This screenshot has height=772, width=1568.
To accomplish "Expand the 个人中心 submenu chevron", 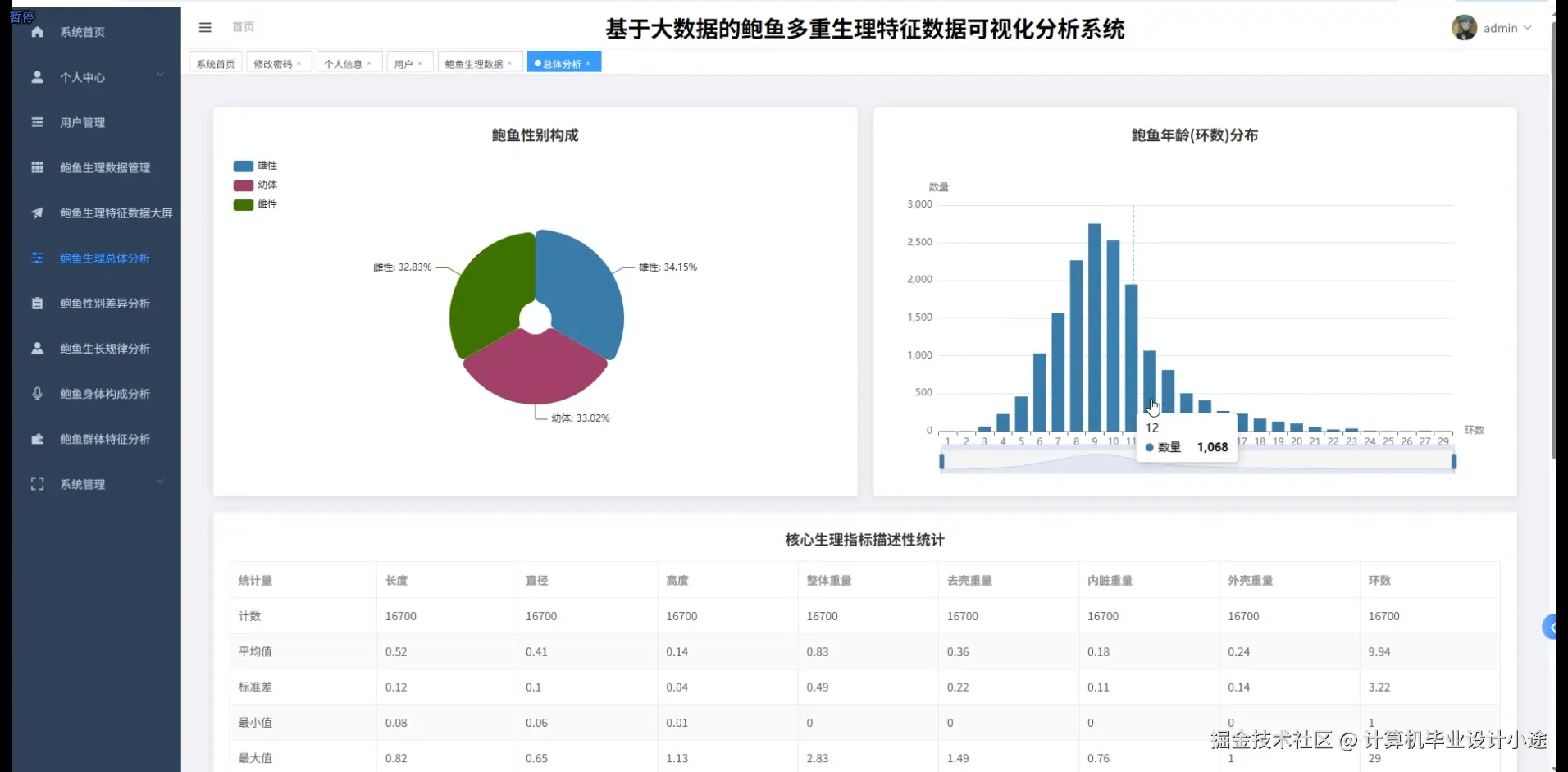I will (160, 75).
